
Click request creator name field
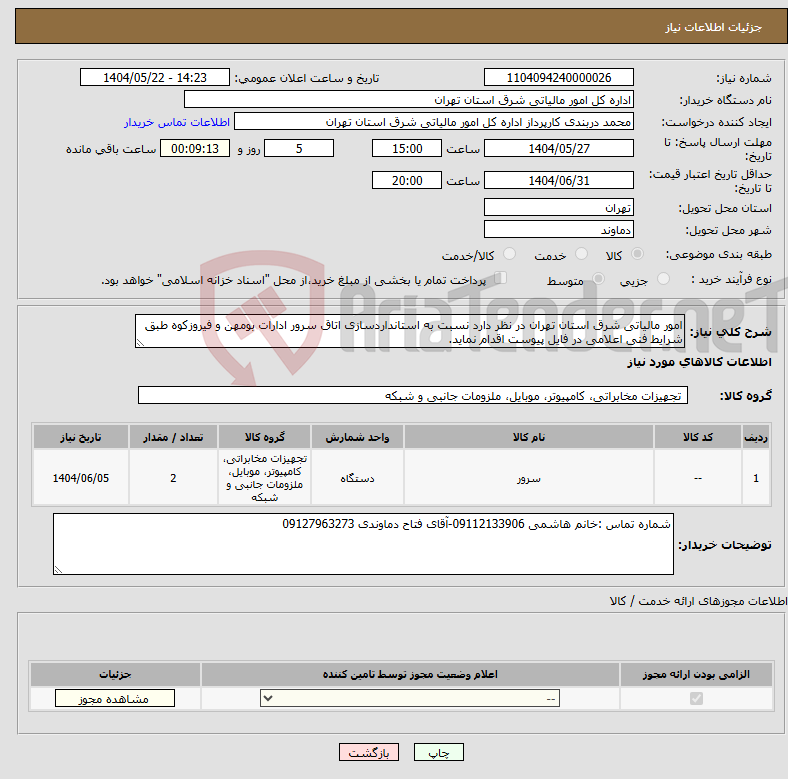[x=434, y=122]
